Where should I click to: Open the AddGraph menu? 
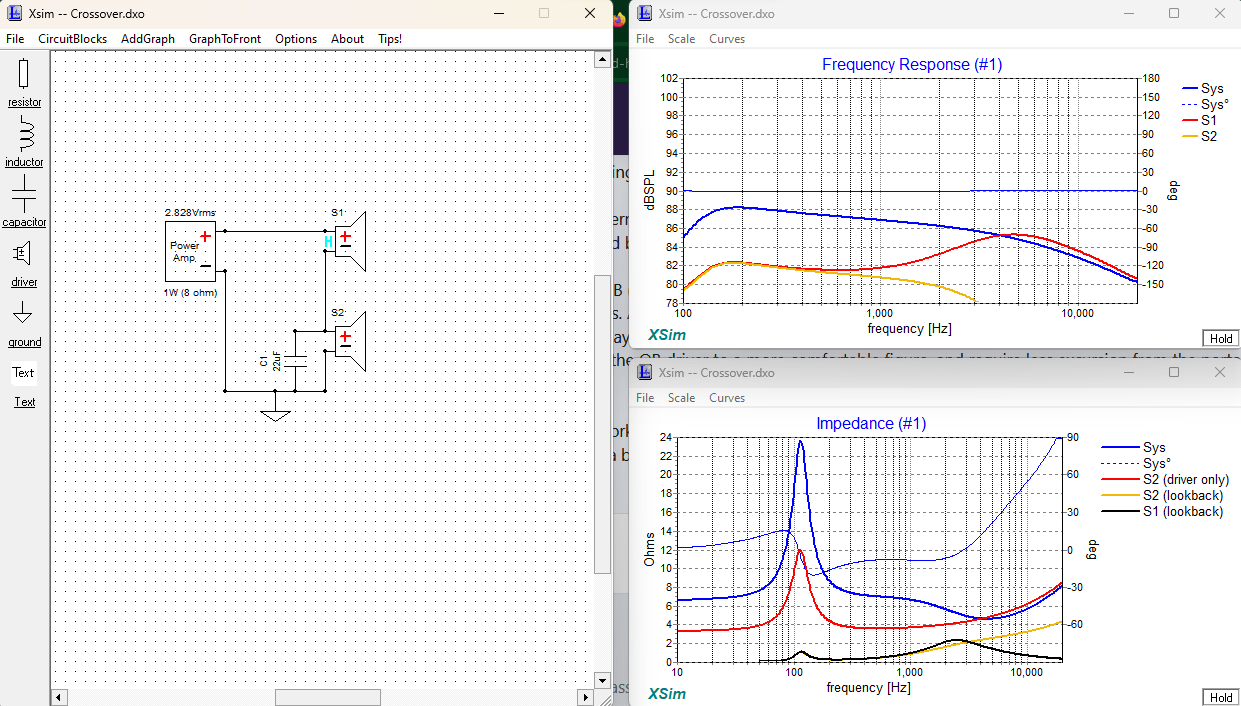click(148, 39)
